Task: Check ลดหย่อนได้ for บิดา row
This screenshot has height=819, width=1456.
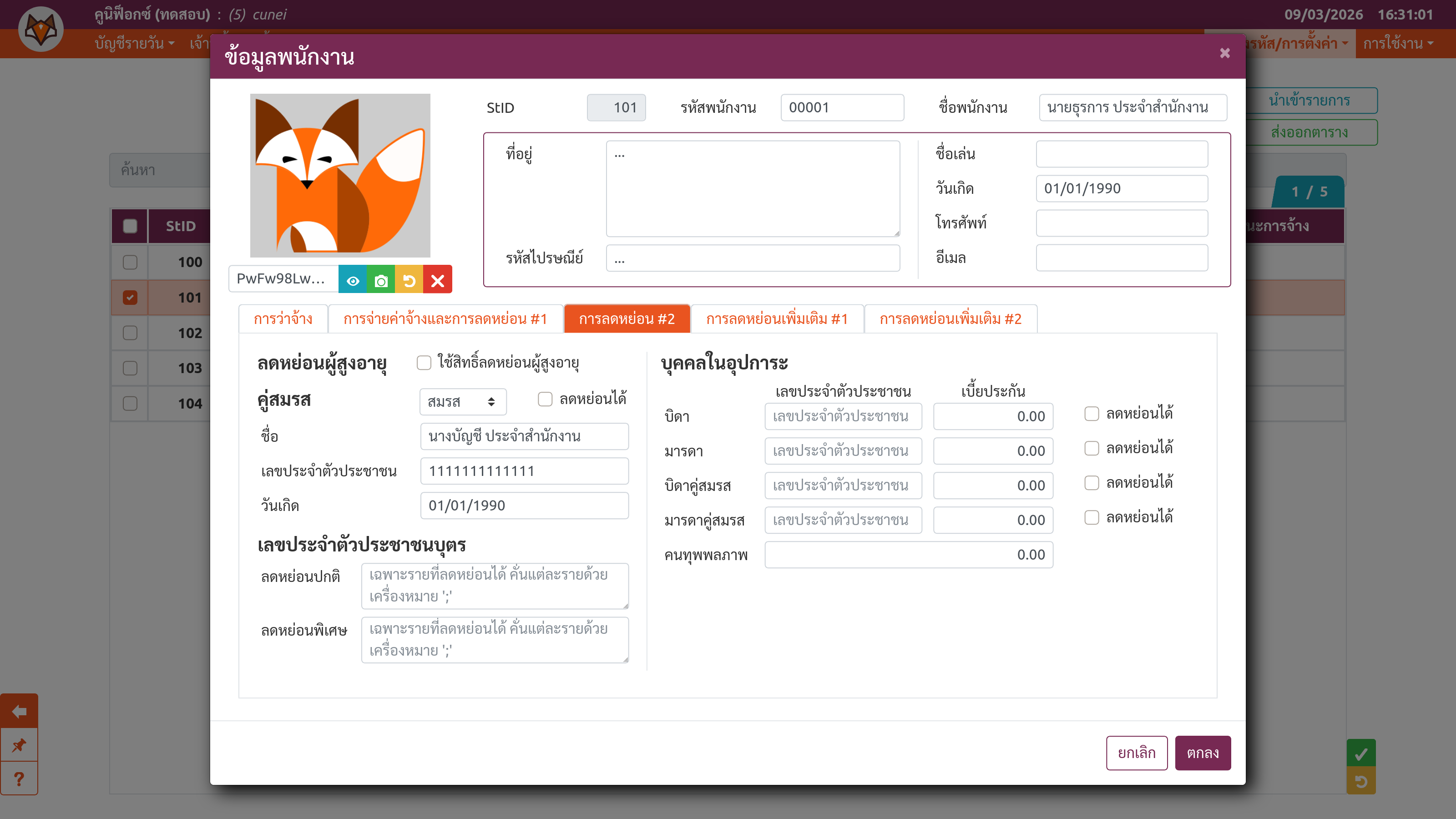Action: pyautogui.click(x=1092, y=414)
